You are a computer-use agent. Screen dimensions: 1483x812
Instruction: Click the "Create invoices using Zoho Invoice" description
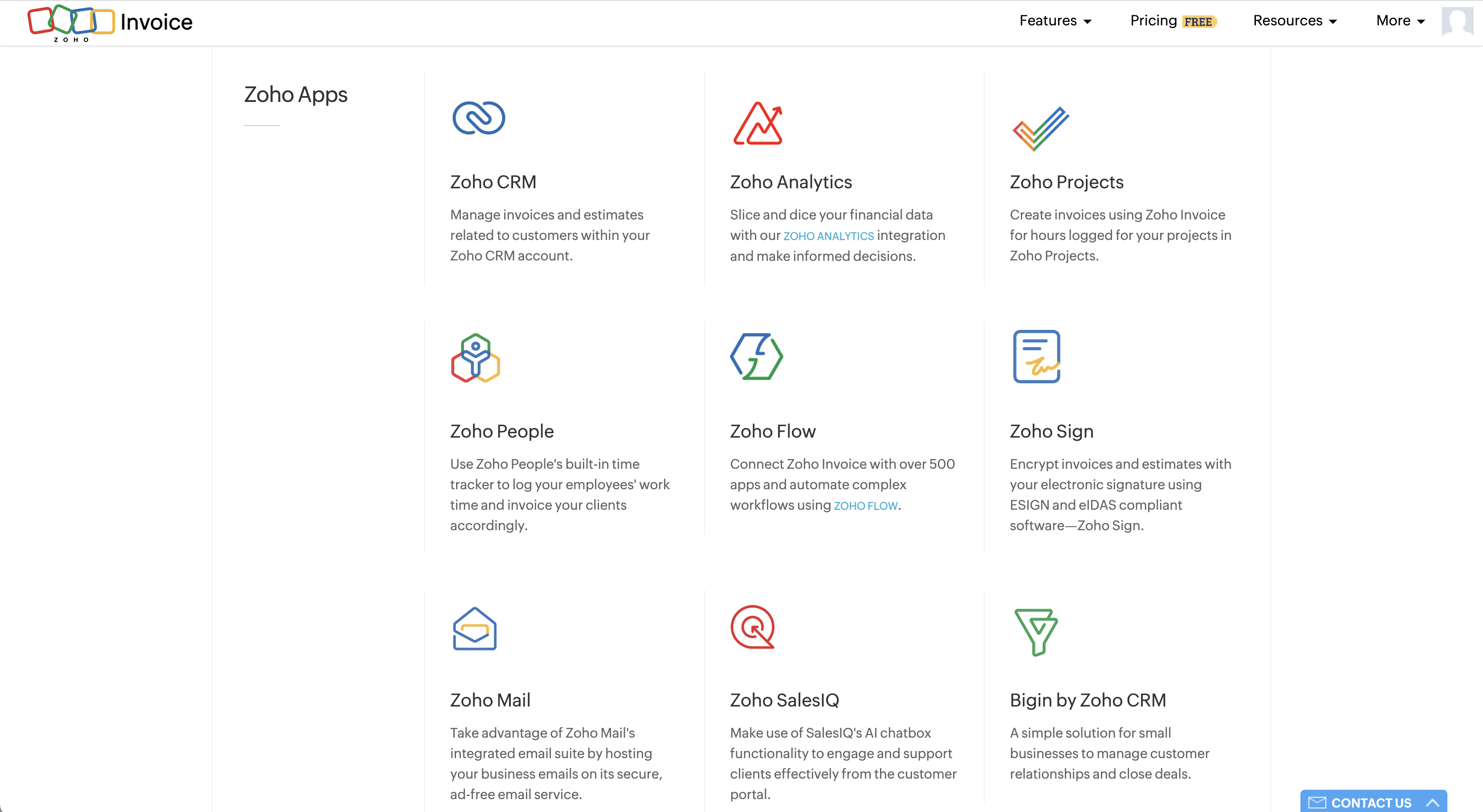1121,235
